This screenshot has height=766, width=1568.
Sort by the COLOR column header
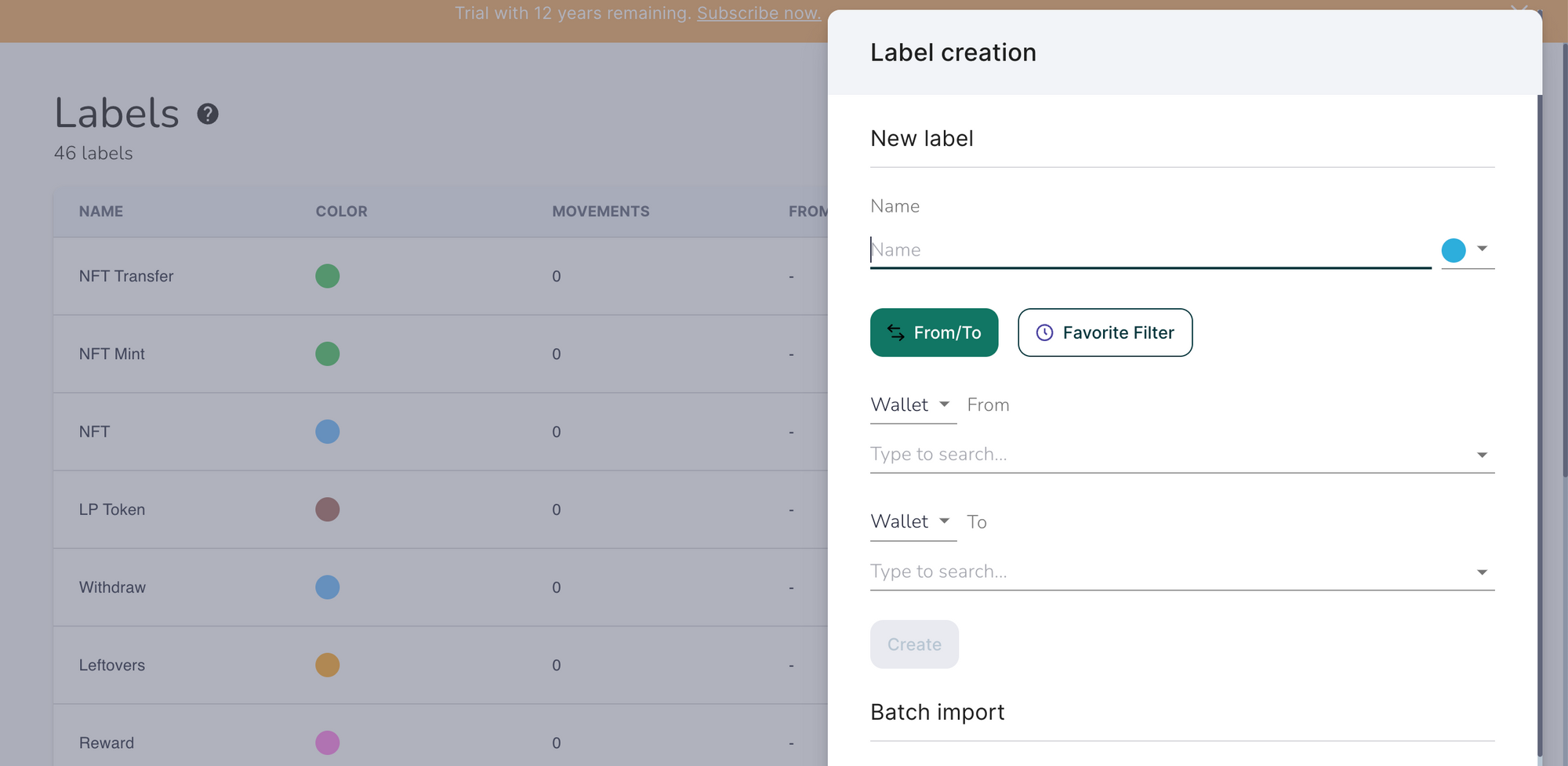coord(341,211)
